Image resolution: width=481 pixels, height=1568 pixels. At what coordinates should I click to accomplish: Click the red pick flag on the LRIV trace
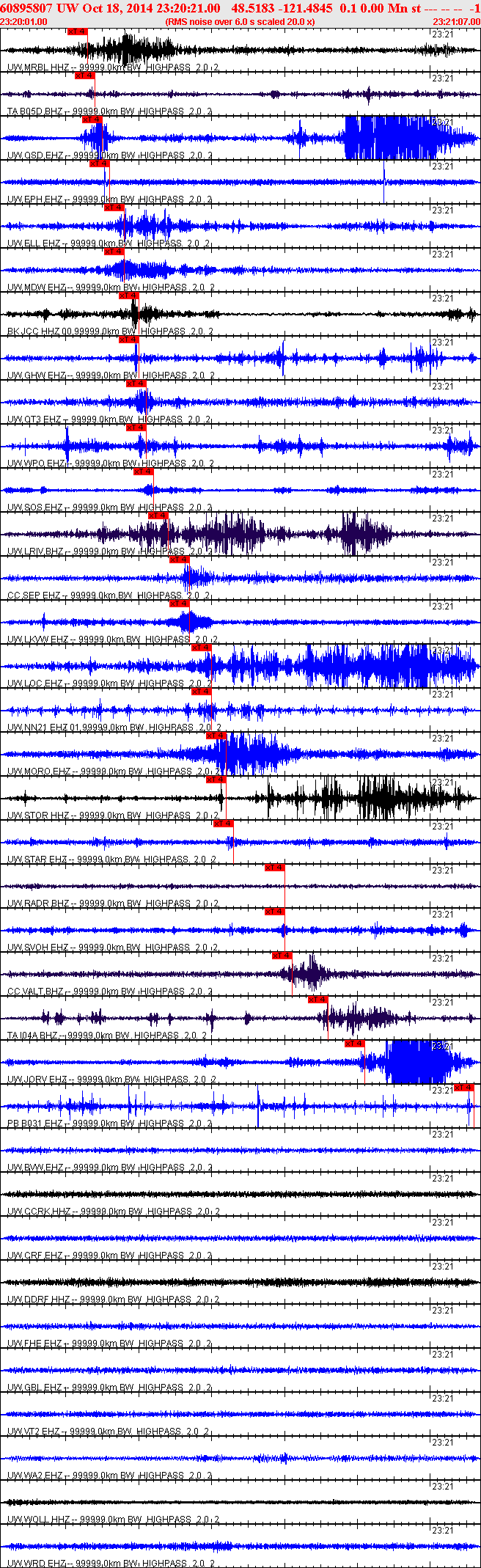tap(158, 516)
